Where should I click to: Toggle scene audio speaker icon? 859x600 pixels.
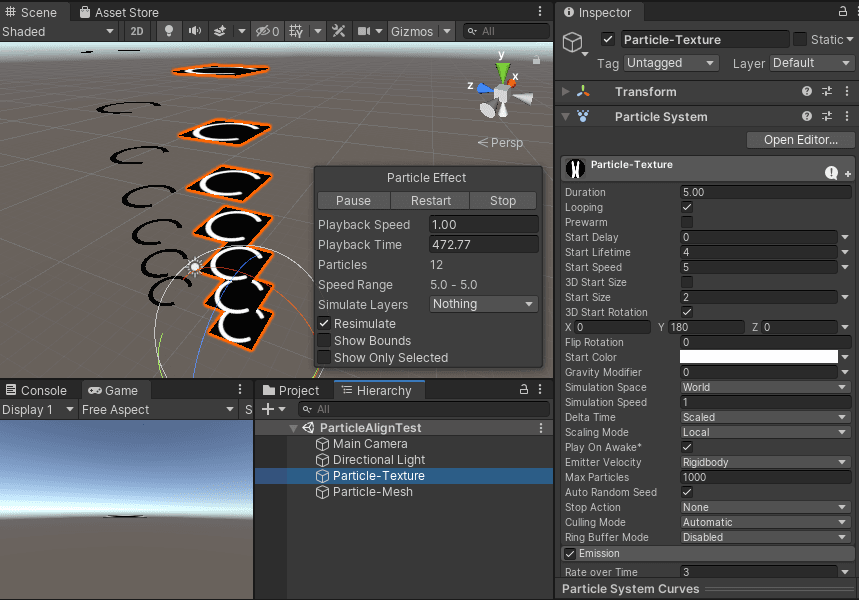coord(194,31)
